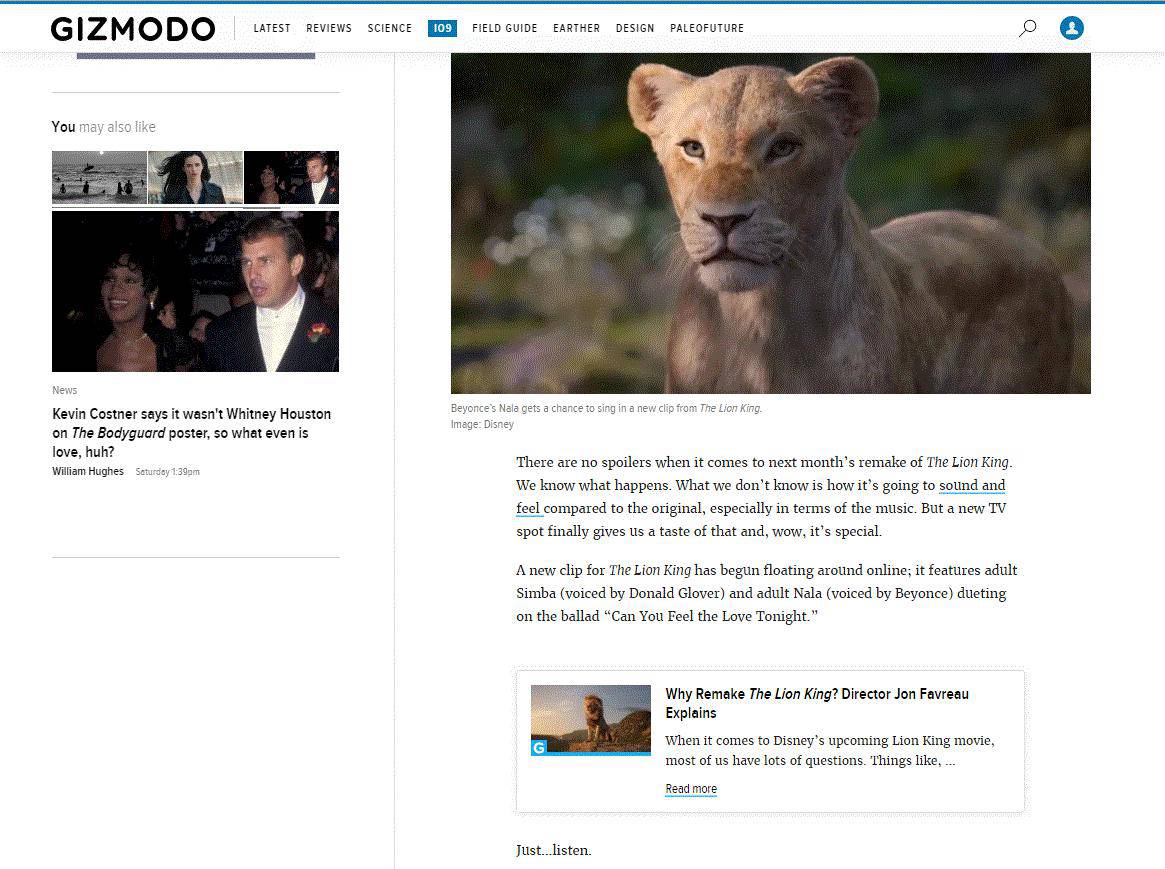Click the Beyonce's Nala image caption

[606, 409]
